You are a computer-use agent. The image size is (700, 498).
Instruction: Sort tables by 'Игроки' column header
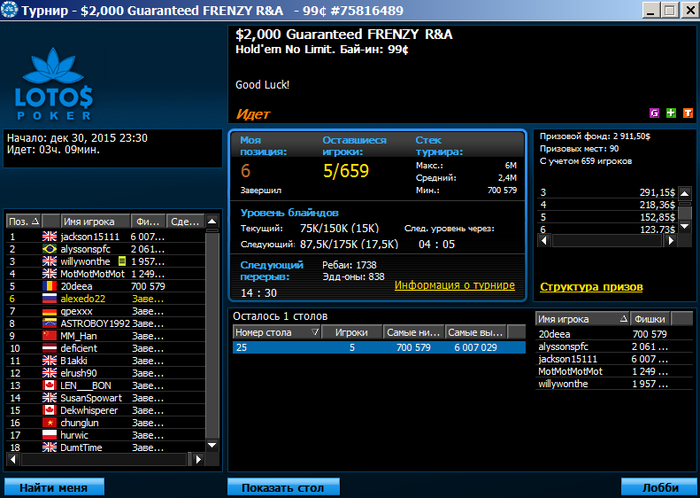[352, 332]
